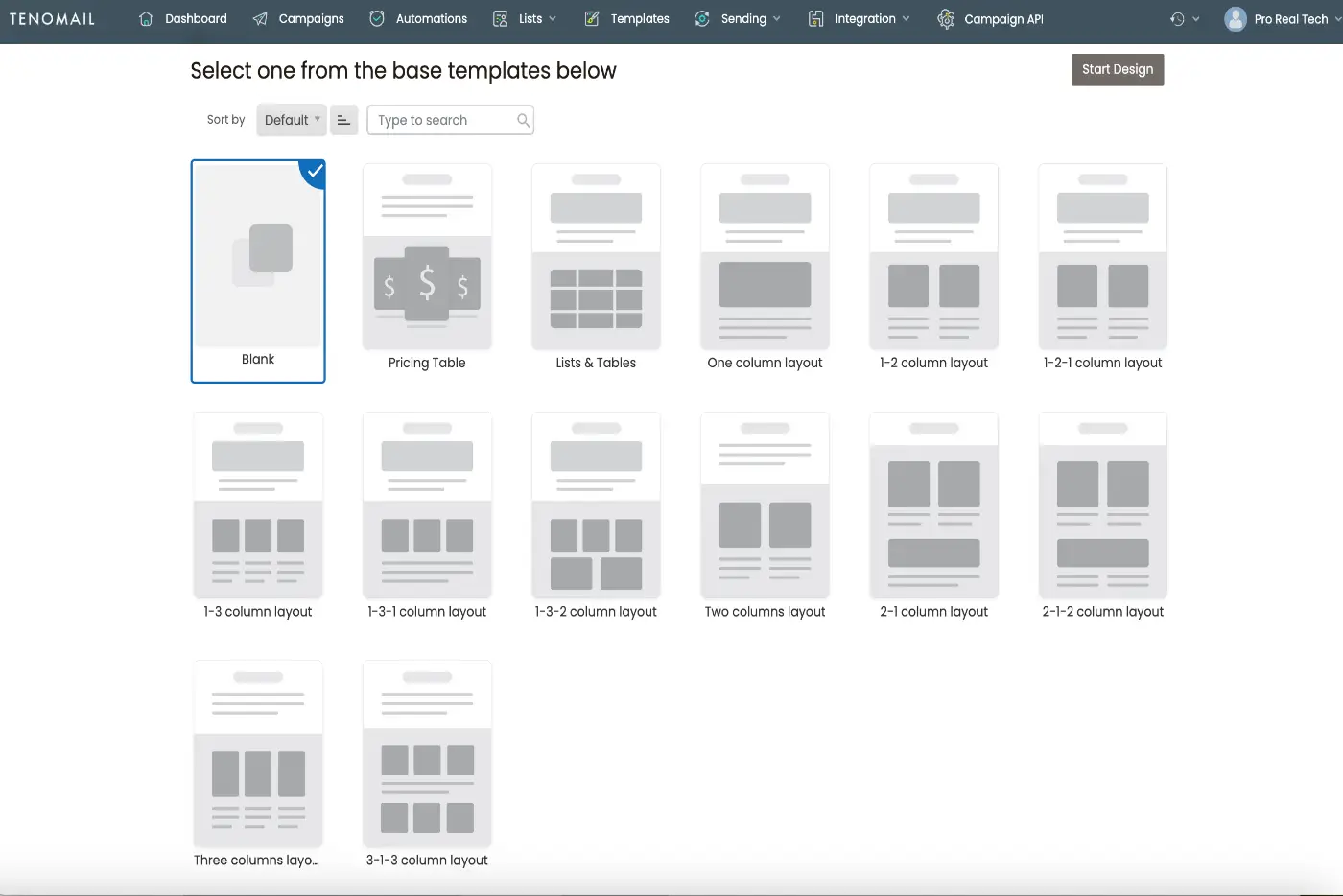The width and height of the screenshot is (1343, 896).
Task: Click the Campaigns paper plane icon
Action: [x=260, y=19]
